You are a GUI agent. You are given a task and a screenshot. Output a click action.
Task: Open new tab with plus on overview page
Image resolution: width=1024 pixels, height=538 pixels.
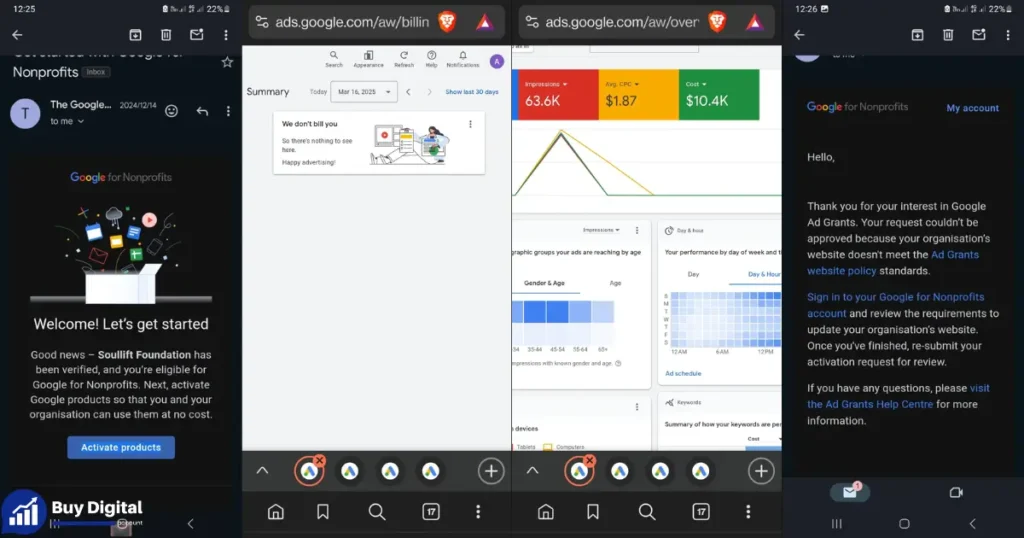coord(761,471)
